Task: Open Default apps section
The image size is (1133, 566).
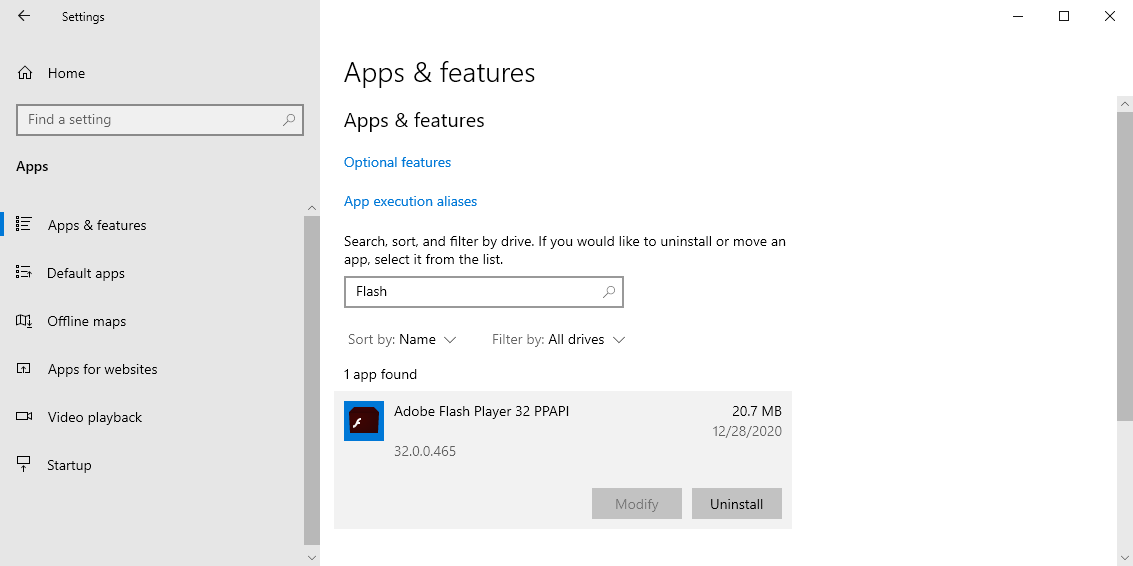Action: 86,273
